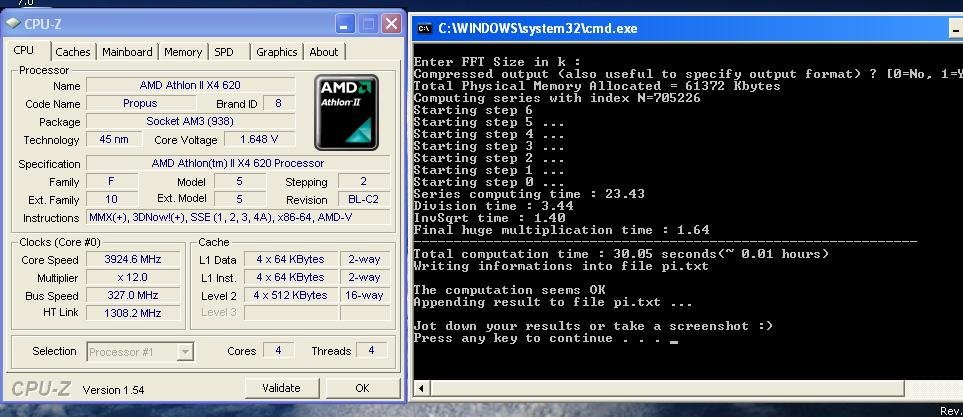The height and width of the screenshot is (417, 963).
Task: Click the 'computation seems OK' line
Action: click(x=509, y=290)
